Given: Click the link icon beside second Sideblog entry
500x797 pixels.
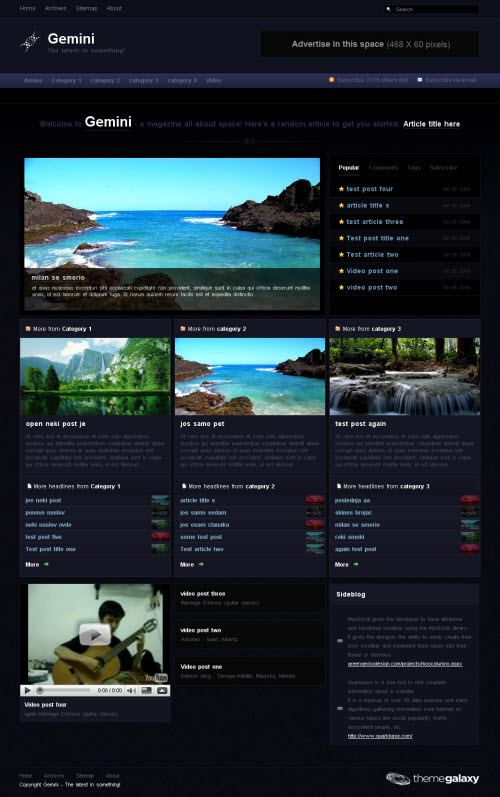Looking at the screenshot, I should pos(340,709).
